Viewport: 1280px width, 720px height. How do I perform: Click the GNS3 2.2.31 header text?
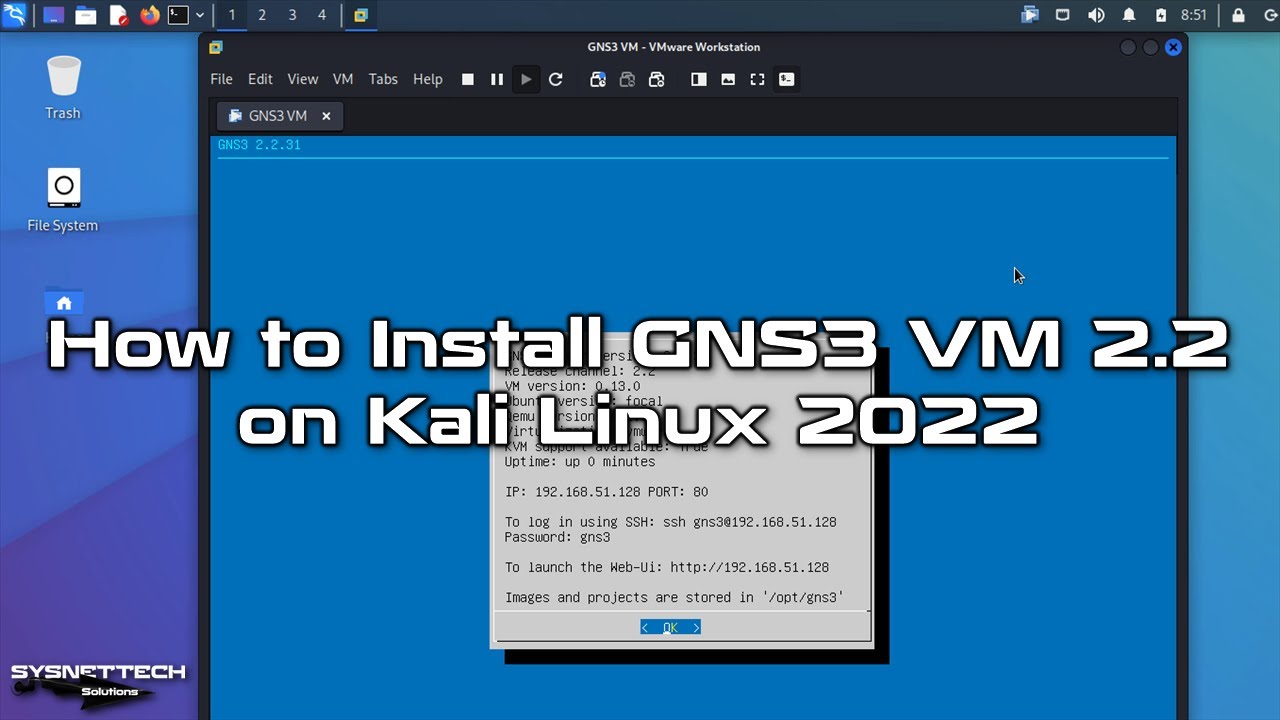259,145
